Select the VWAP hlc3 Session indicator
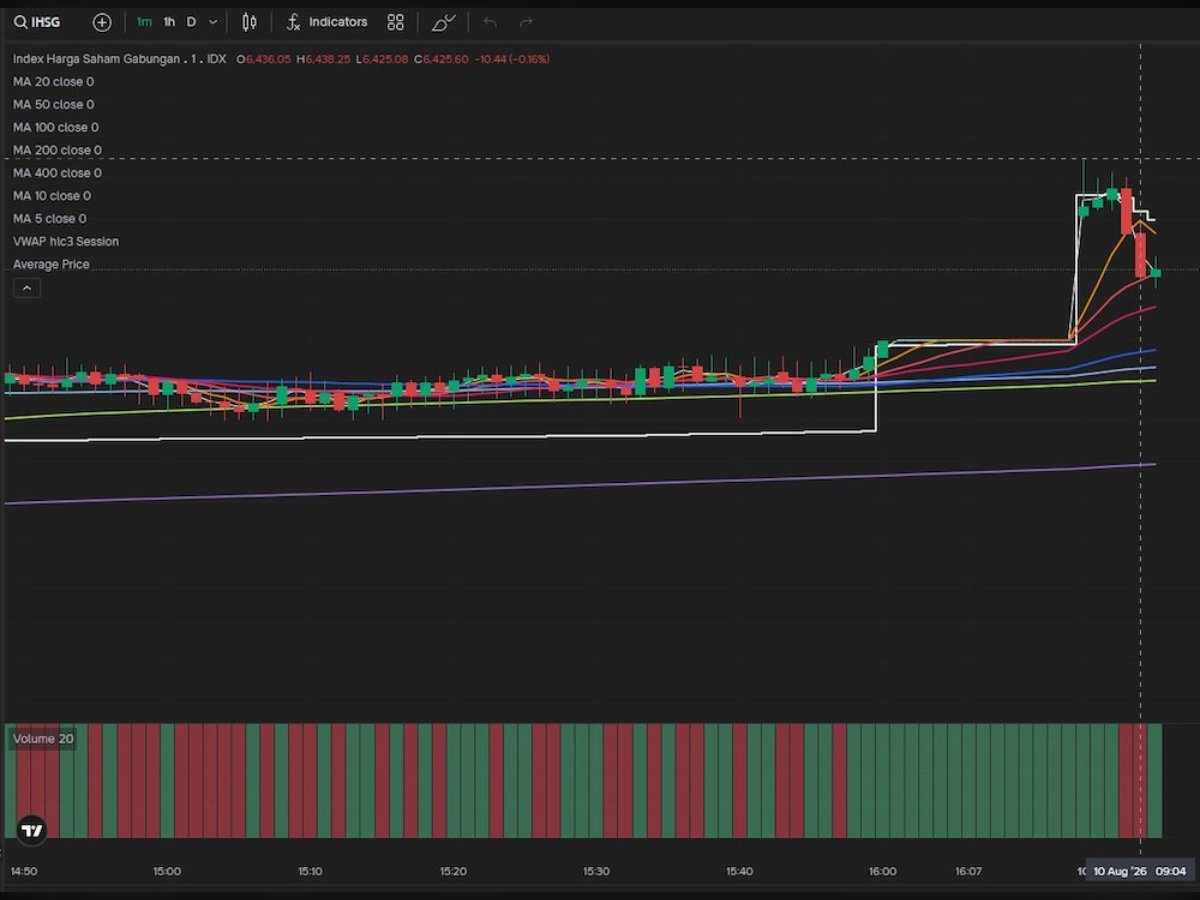Viewport: 1200px width, 900px height. pos(65,242)
